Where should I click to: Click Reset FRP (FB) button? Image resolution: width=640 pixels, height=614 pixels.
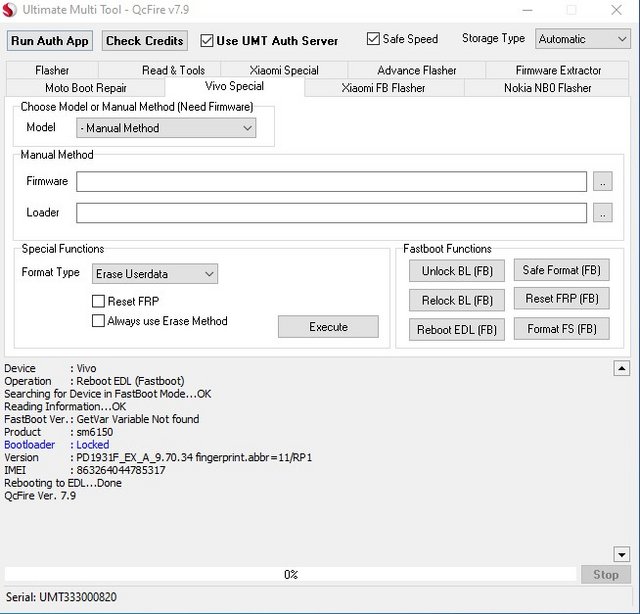point(561,298)
